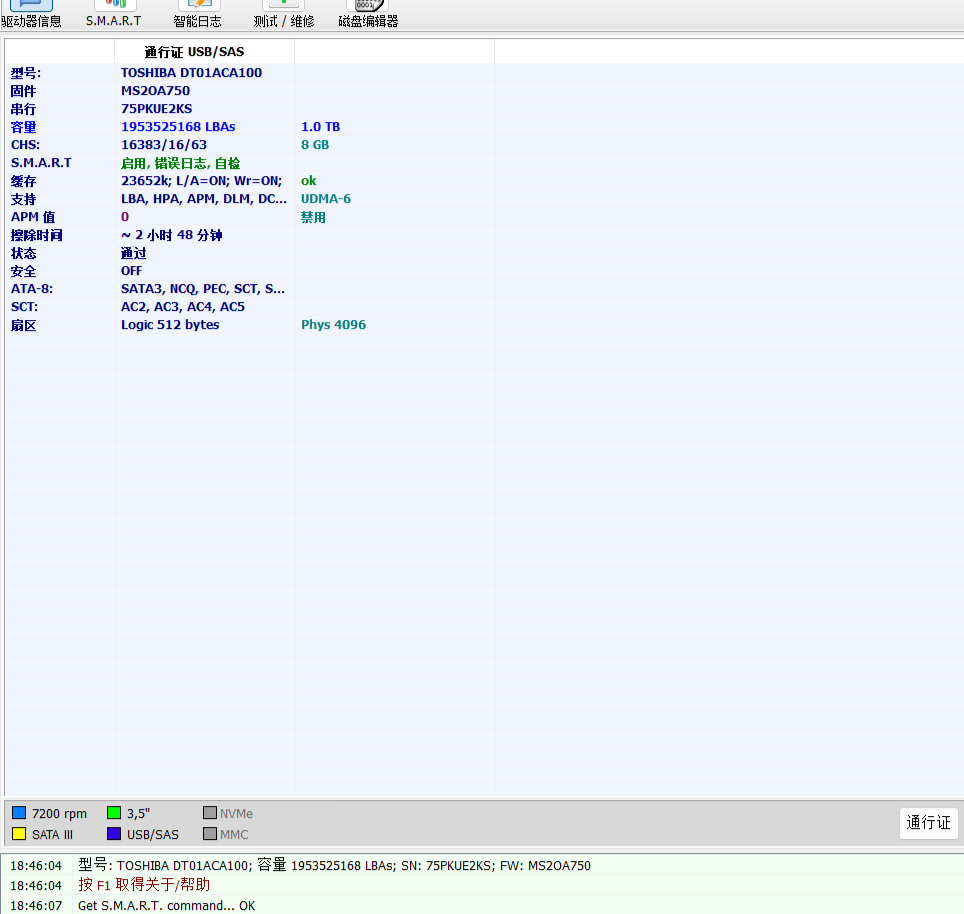This screenshot has width=964, height=914.
Task: Click the UDMA-6 cell
Action: (326, 199)
